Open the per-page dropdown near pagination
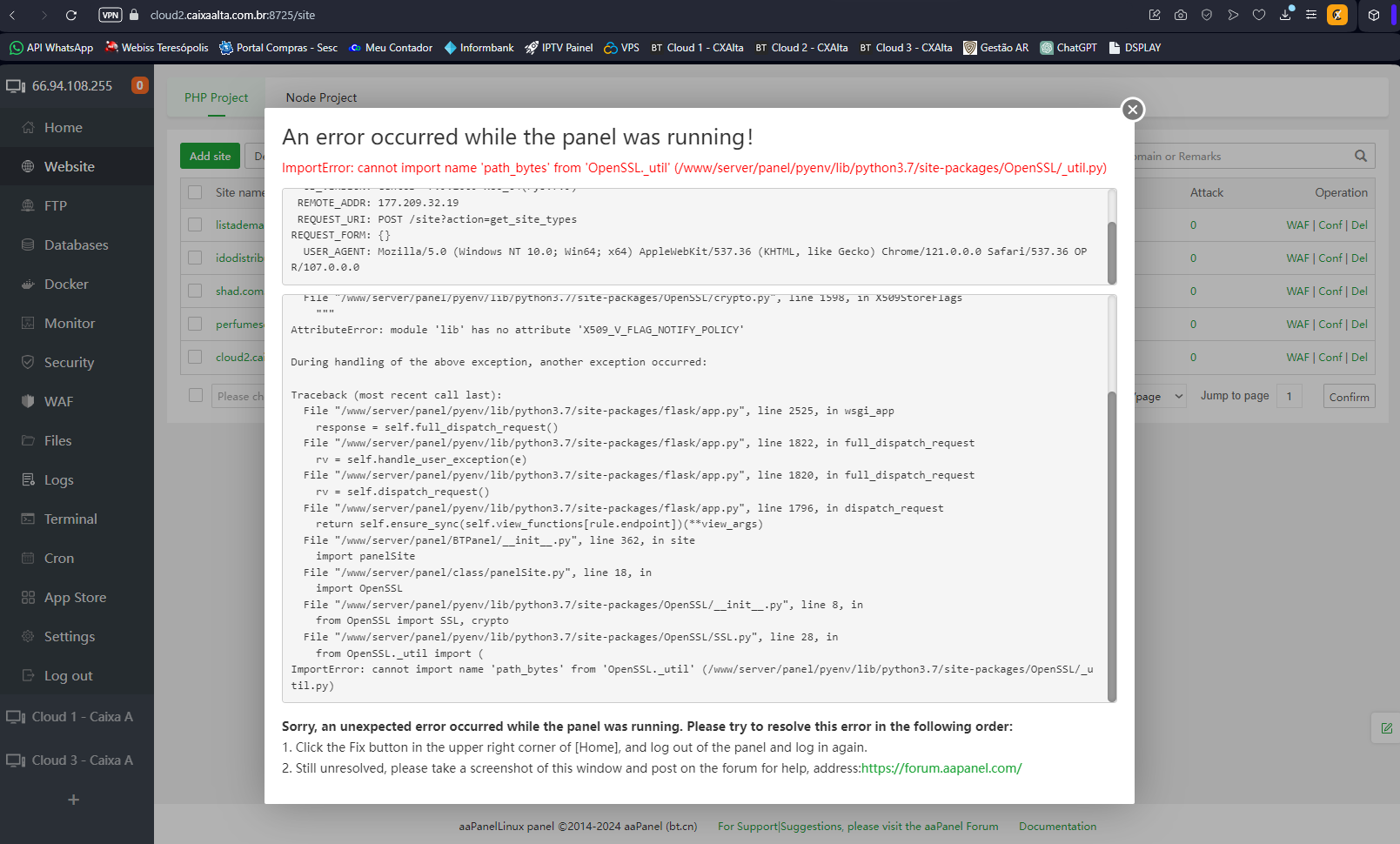Screen dimensions: 1400x844 (1158, 396)
